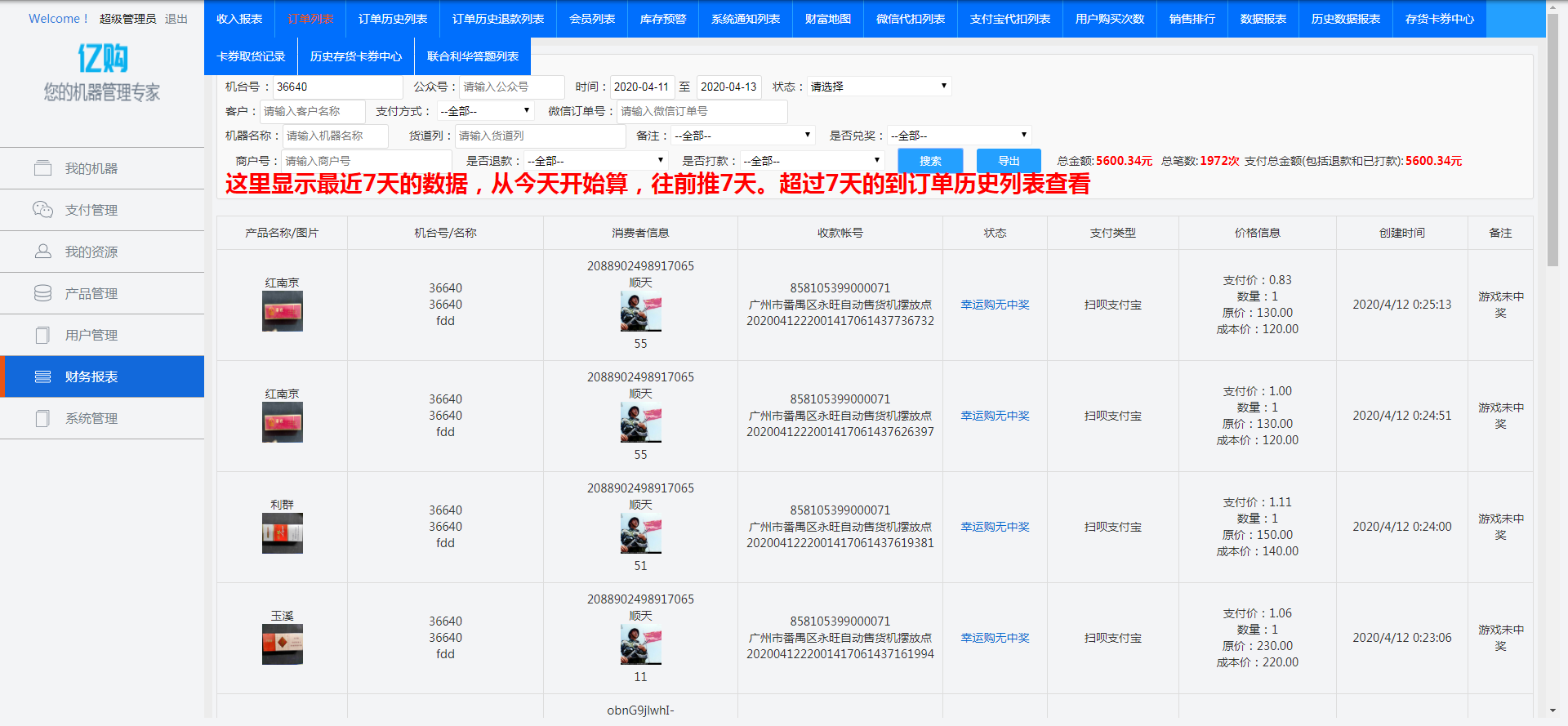
Task: Expand the 支付方式 dropdown
Action: tap(485, 111)
